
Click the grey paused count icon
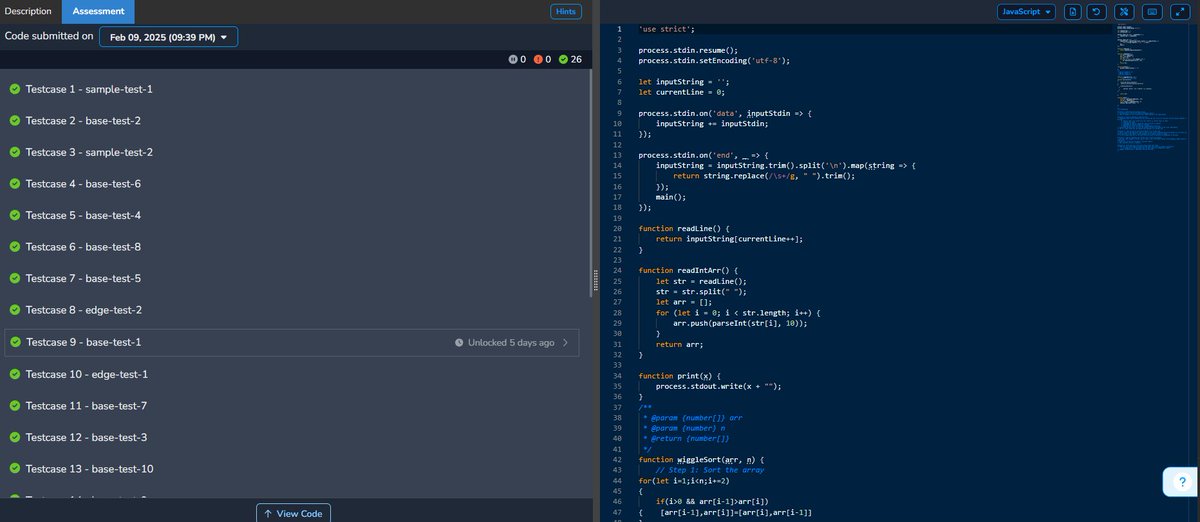(513, 60)
